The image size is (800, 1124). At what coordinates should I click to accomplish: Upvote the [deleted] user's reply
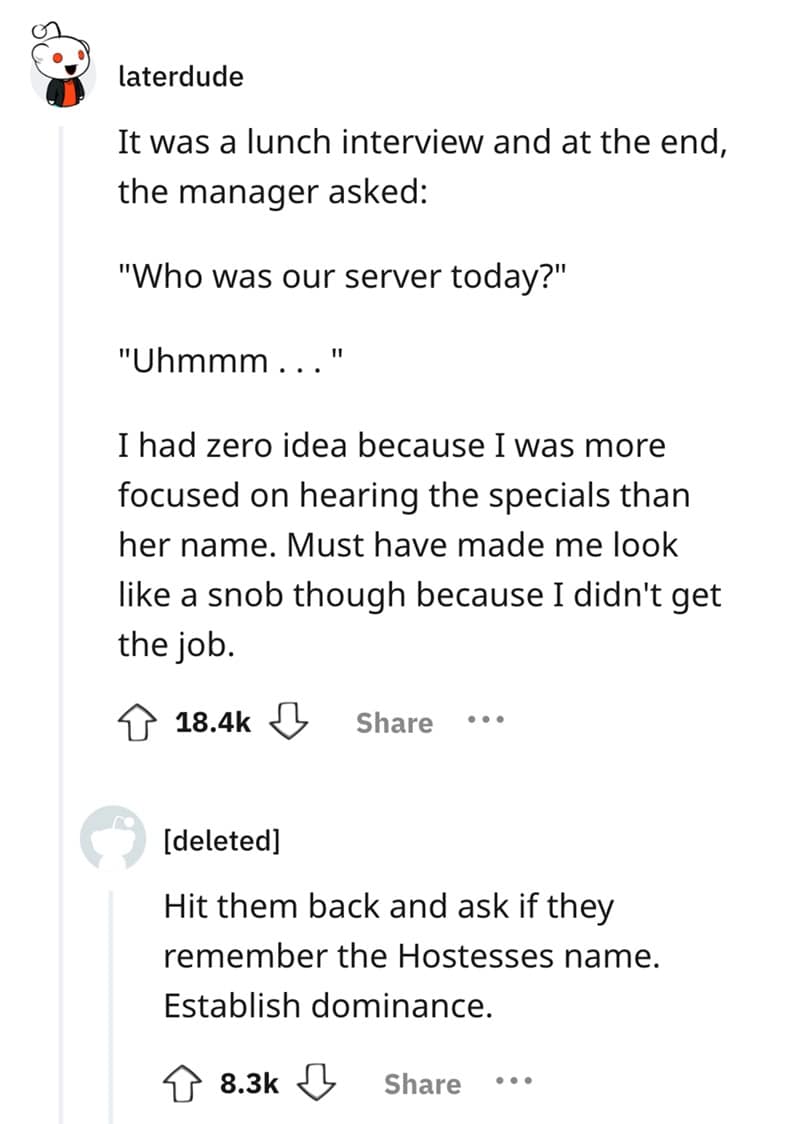tap(185, 1083)
